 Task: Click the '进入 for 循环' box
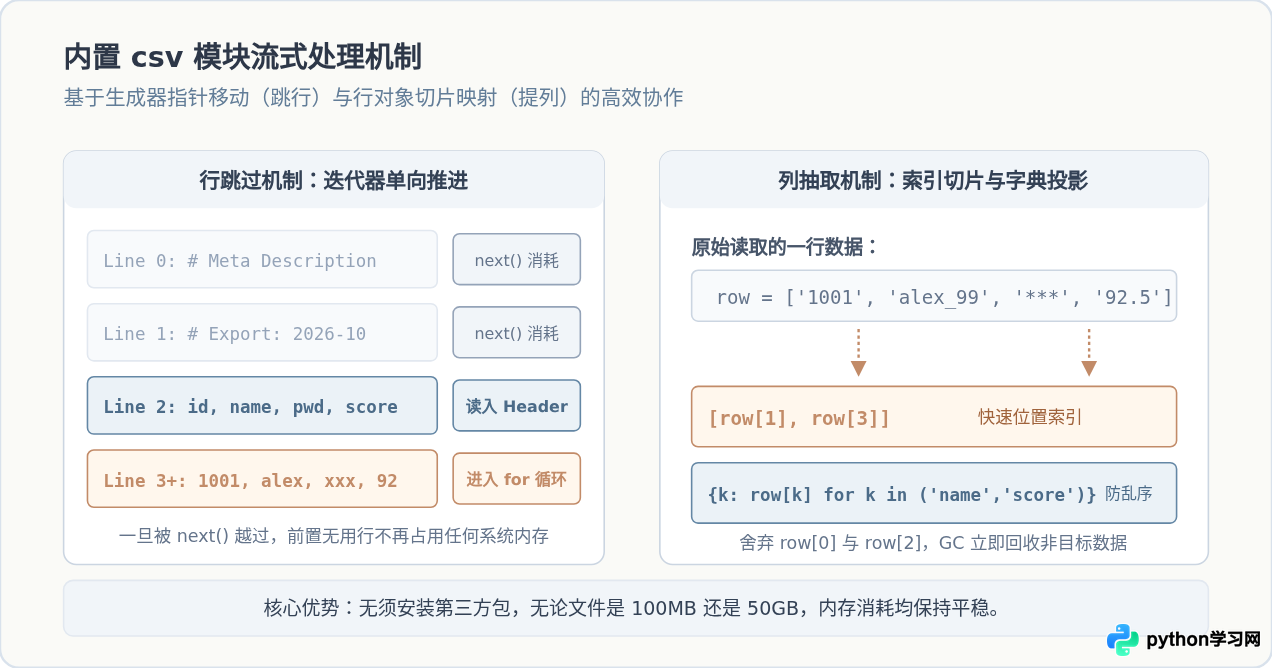tap(517, 479)
